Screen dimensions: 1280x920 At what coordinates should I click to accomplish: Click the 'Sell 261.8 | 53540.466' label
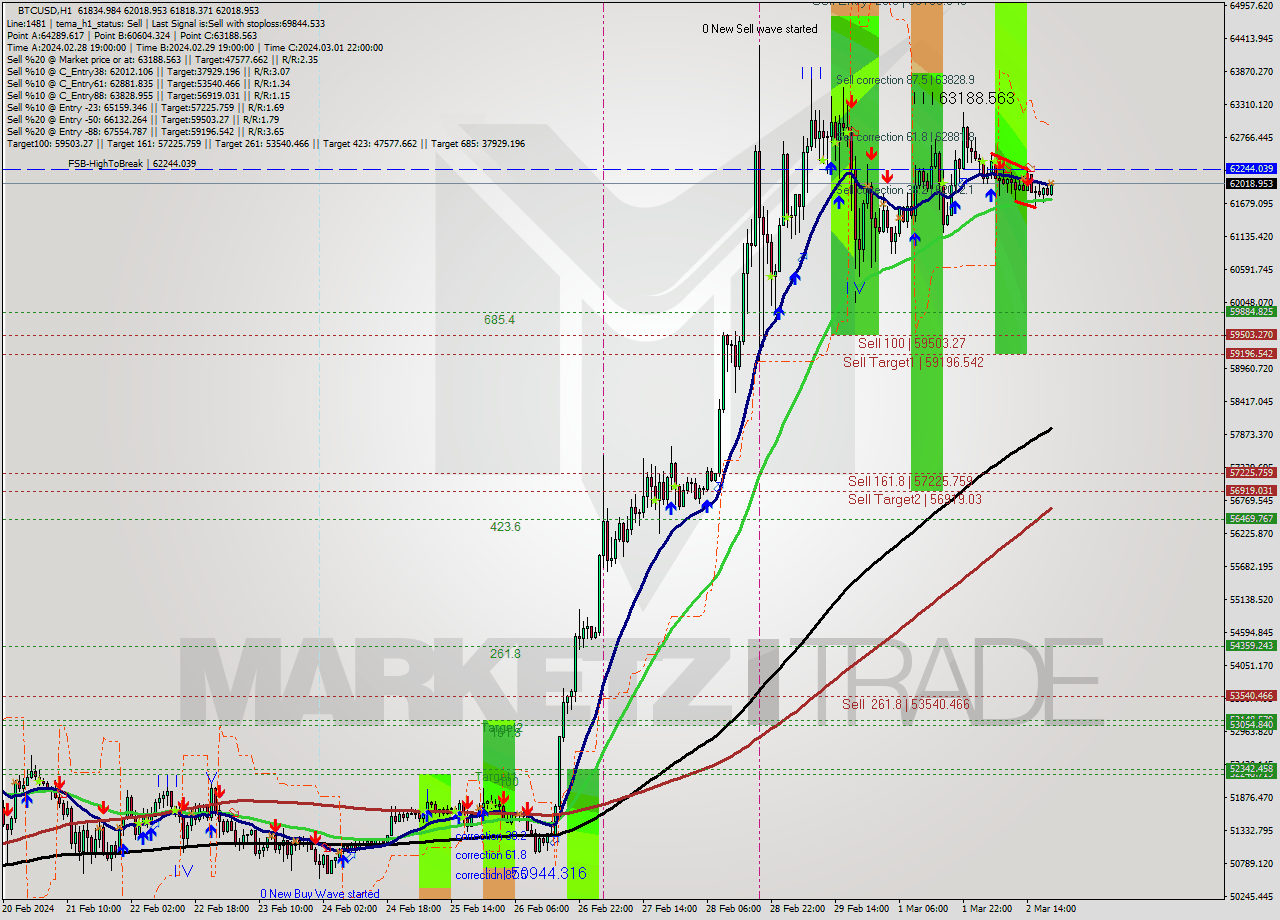pos(905,704)
